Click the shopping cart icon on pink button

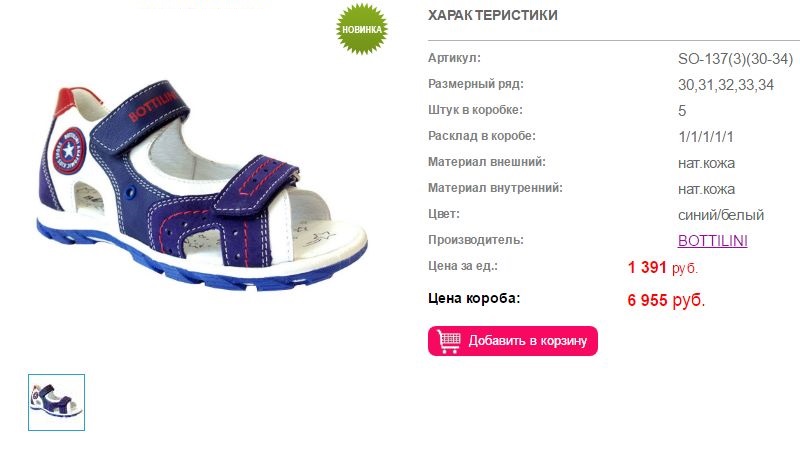449,341
